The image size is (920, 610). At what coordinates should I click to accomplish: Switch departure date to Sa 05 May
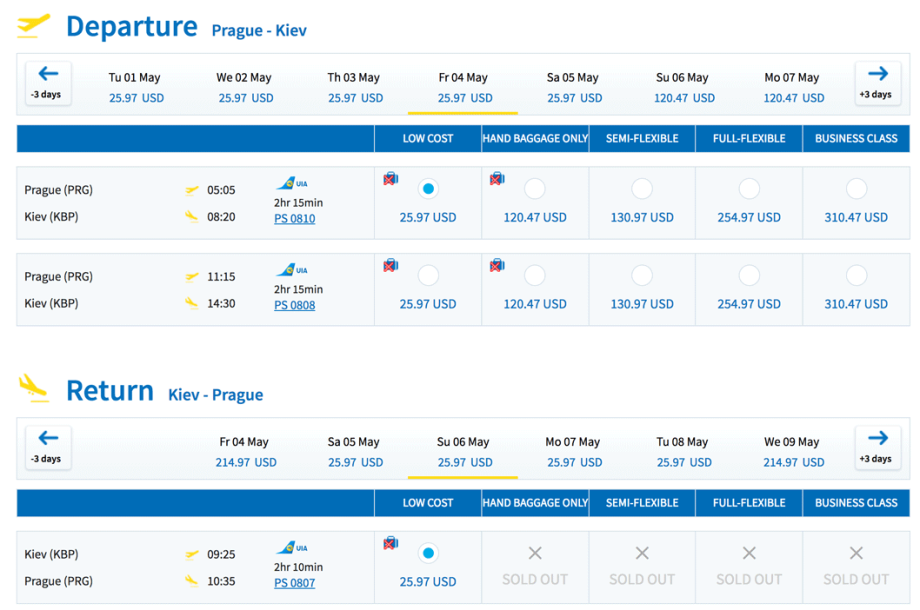click(x=572, y=87)
